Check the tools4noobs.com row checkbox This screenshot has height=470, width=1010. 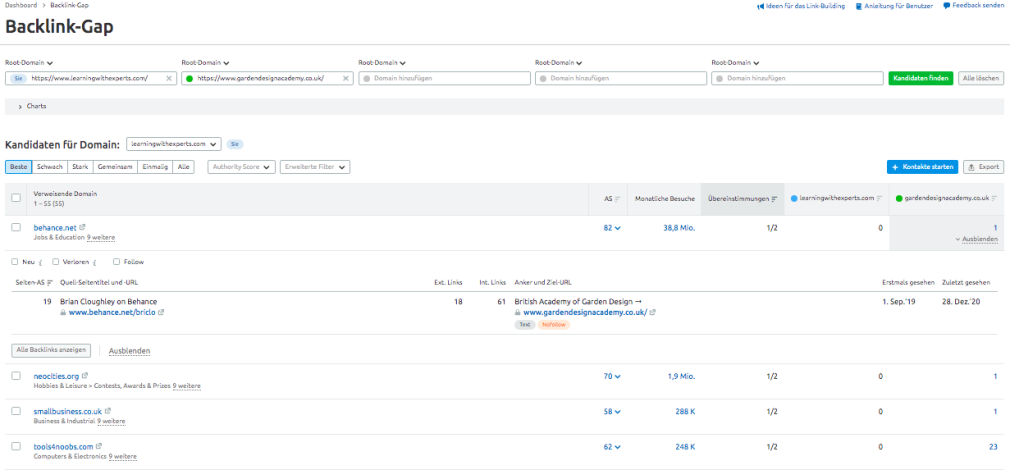click(16, 446)
